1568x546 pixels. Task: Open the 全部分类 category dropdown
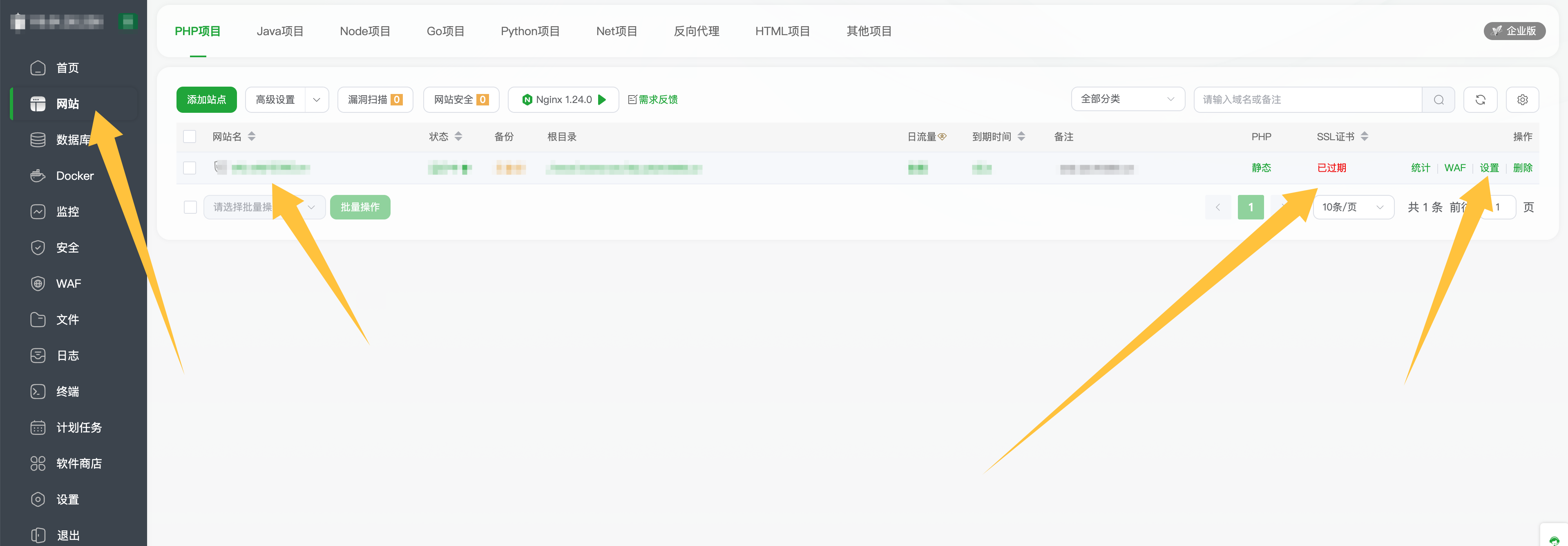(1128, 98)
